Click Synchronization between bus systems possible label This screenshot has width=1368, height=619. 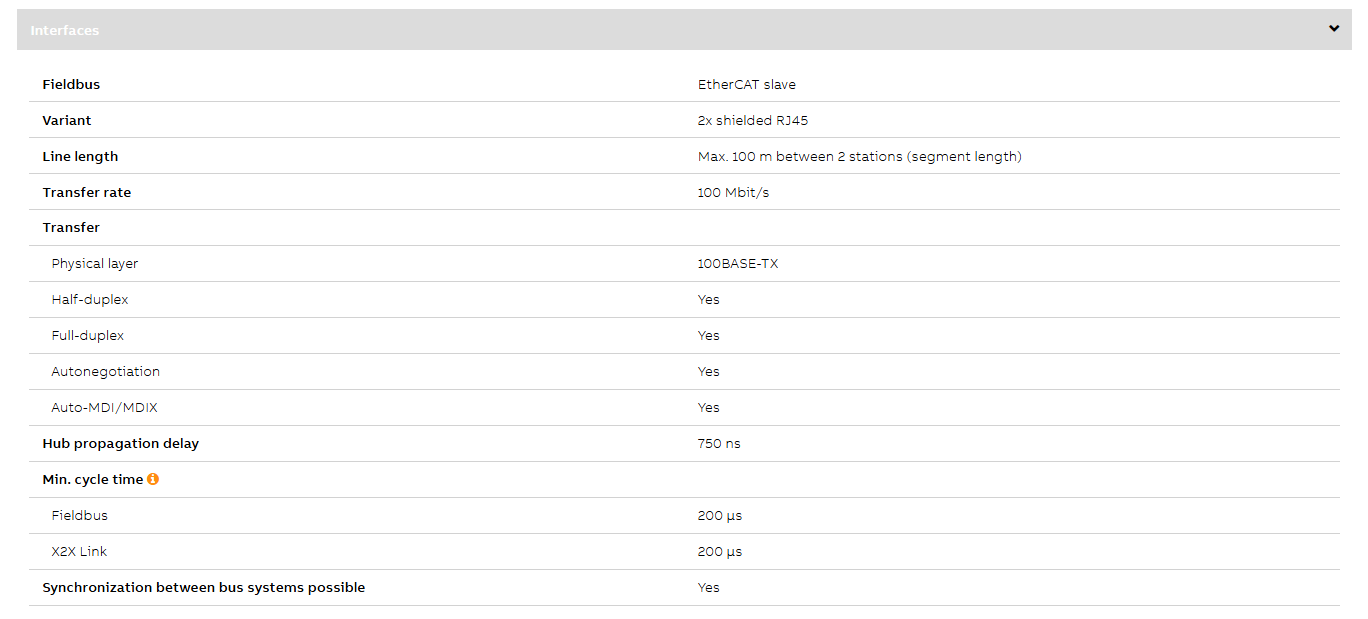point(204,587)
